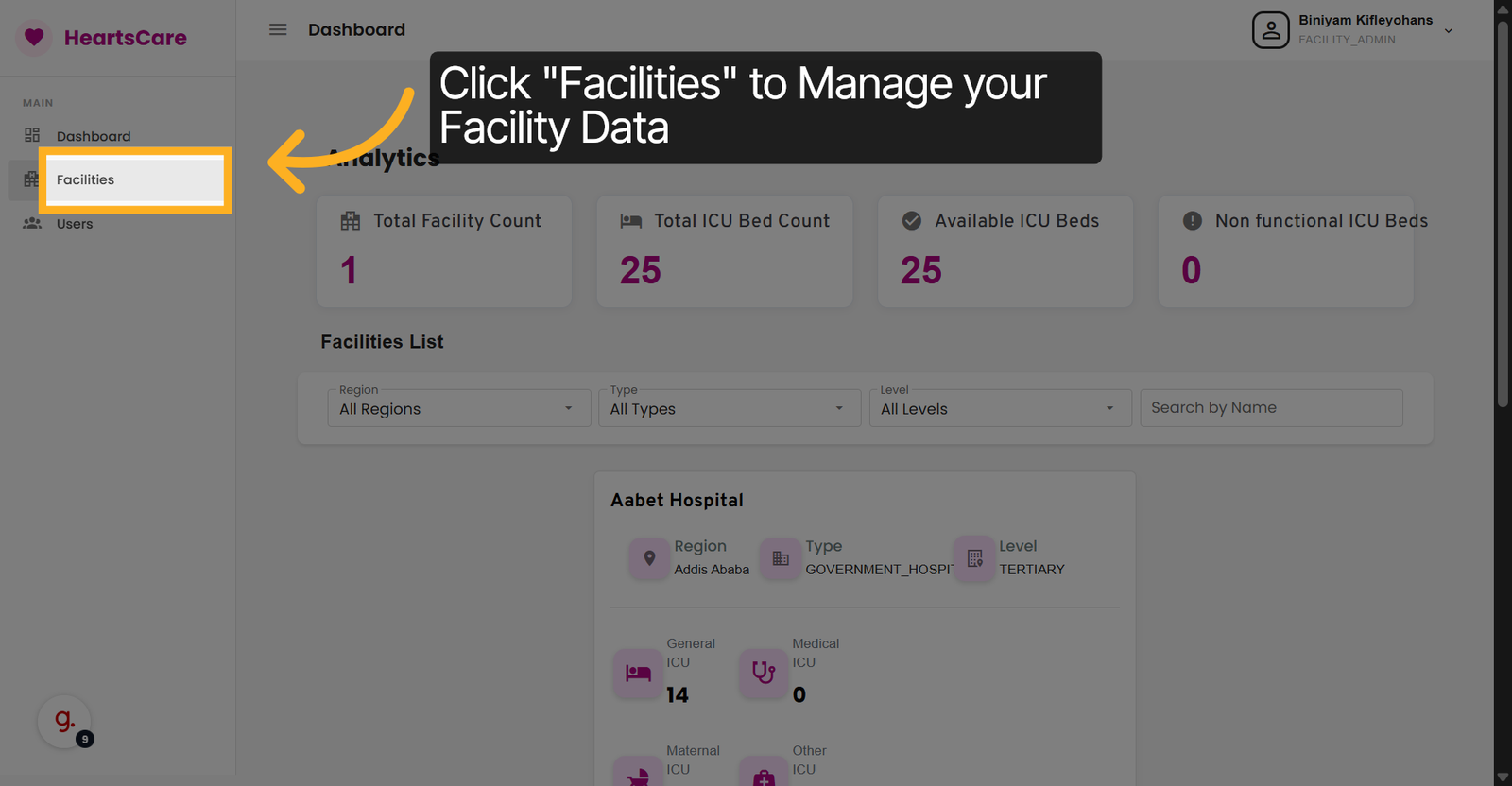Viewport: 1512px width, 786px height.
Task: Open the All Types dropdown
Action: [729, 409]
